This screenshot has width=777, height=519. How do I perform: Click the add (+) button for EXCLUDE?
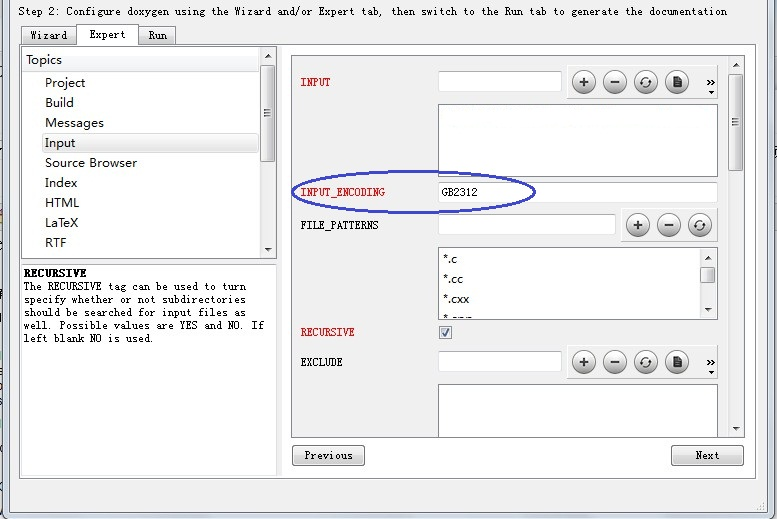click(x=584, y=362)
